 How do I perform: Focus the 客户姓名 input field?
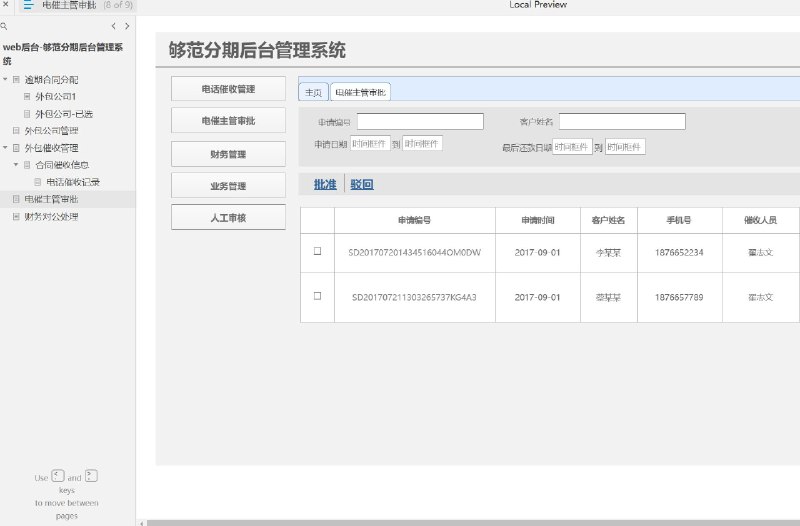(622, 121)
